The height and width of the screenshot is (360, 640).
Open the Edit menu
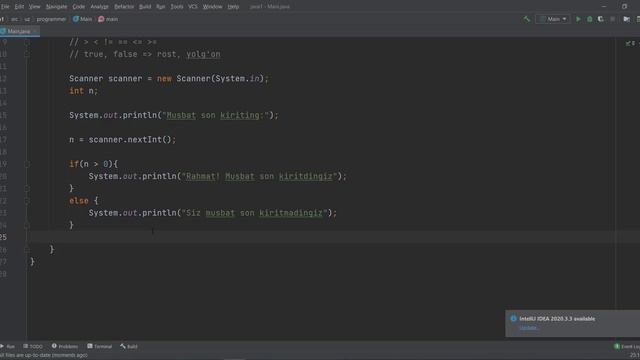click(x=19, y=7)
